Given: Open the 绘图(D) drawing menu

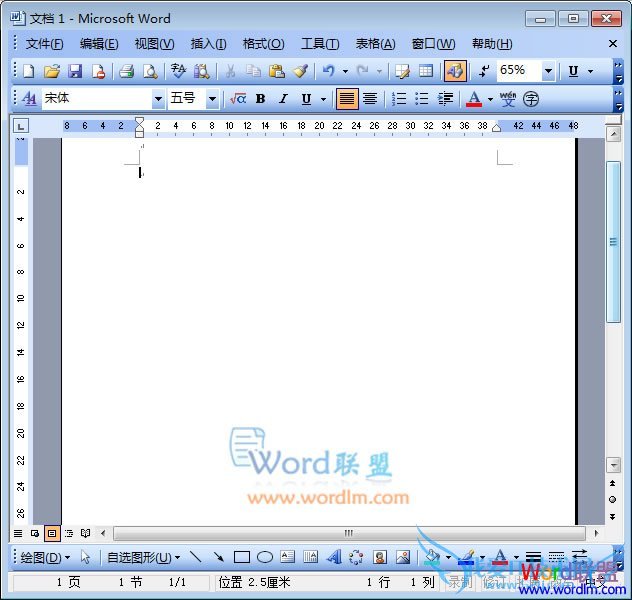Looking at the screenshot, I should pyautogui.click(x=45, y=558).
